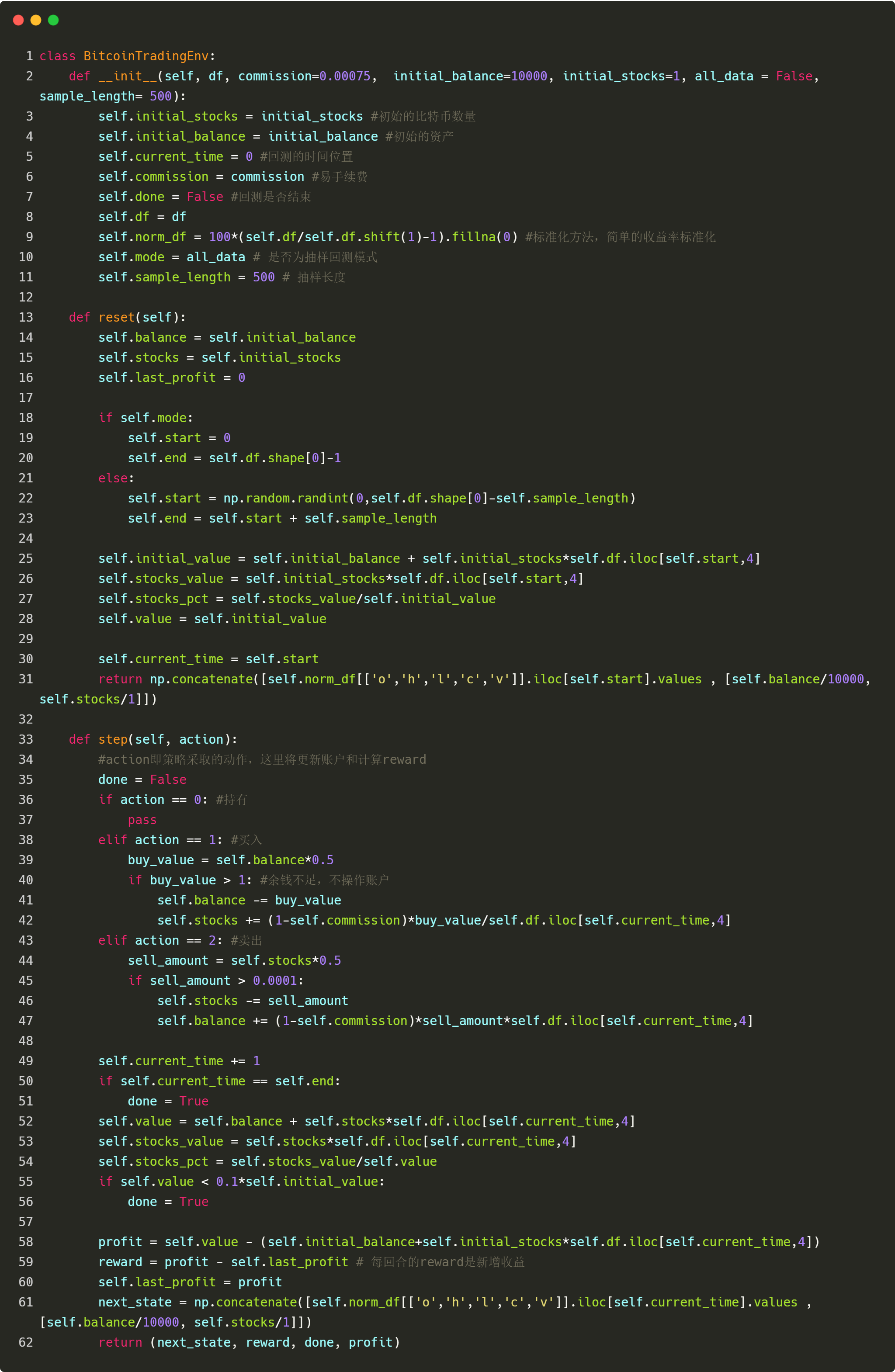Viewport: 895px width, 1372px height.
Task: Click the yellow minimize dot
Action: (x=36, y=20)
